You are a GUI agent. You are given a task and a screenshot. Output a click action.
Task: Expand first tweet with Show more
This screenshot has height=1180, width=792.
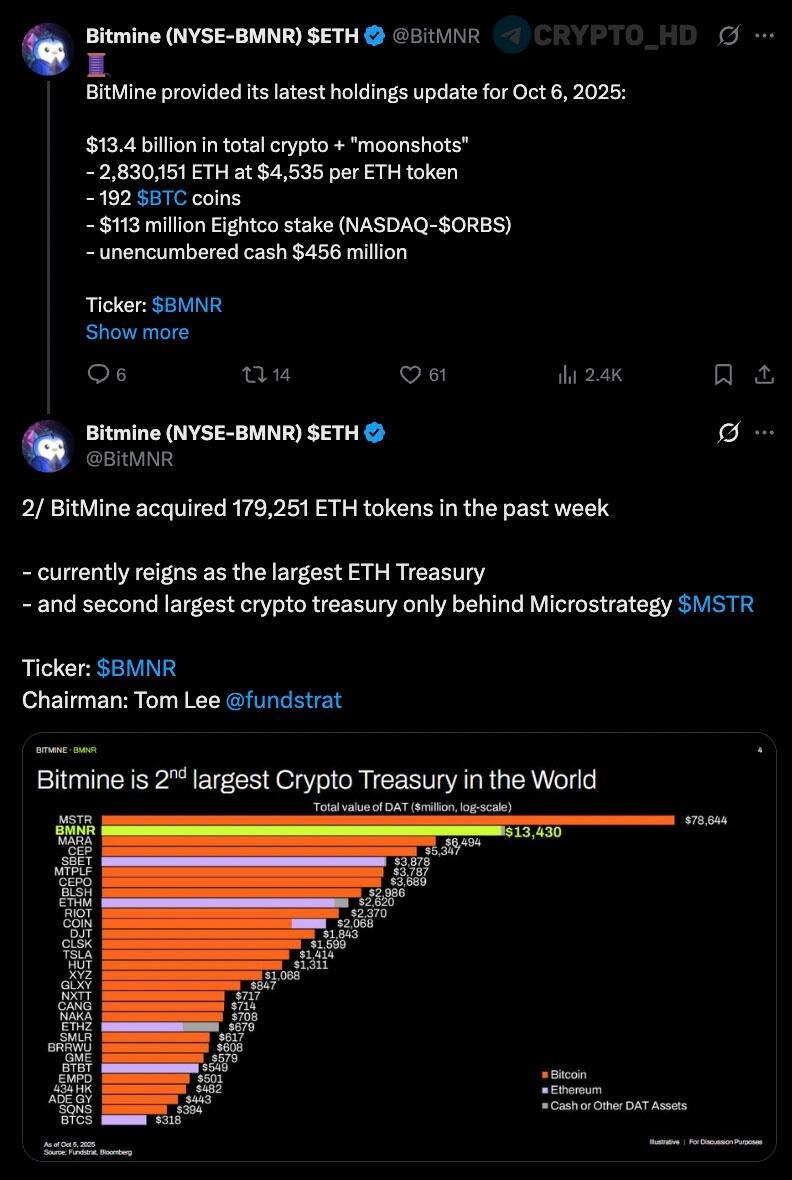pyautogui.click(x=137, y=332)
